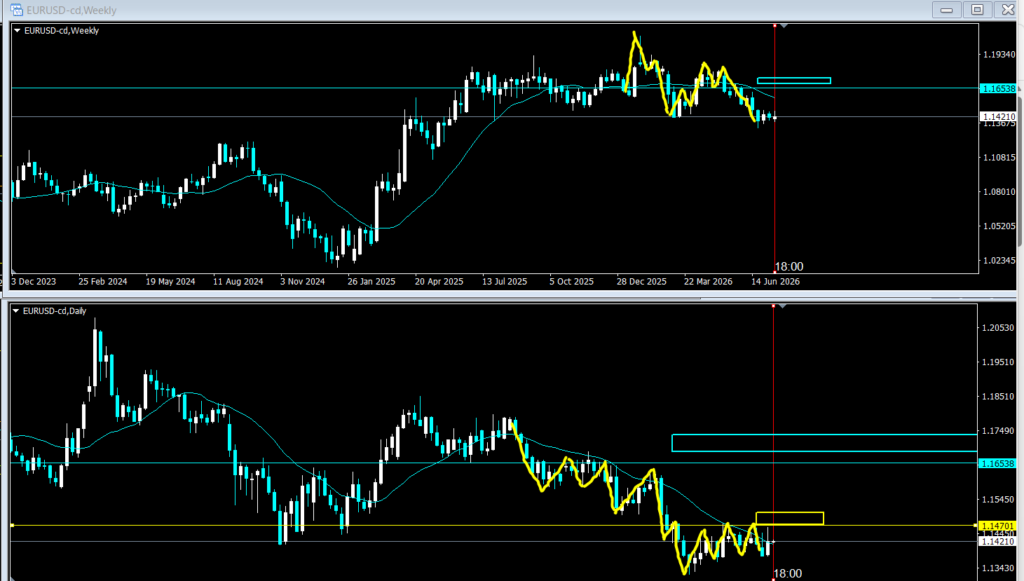Select the yellow rectangle on the Daily chart
This screenshot has height=581, width=1024.
[790, 518]
